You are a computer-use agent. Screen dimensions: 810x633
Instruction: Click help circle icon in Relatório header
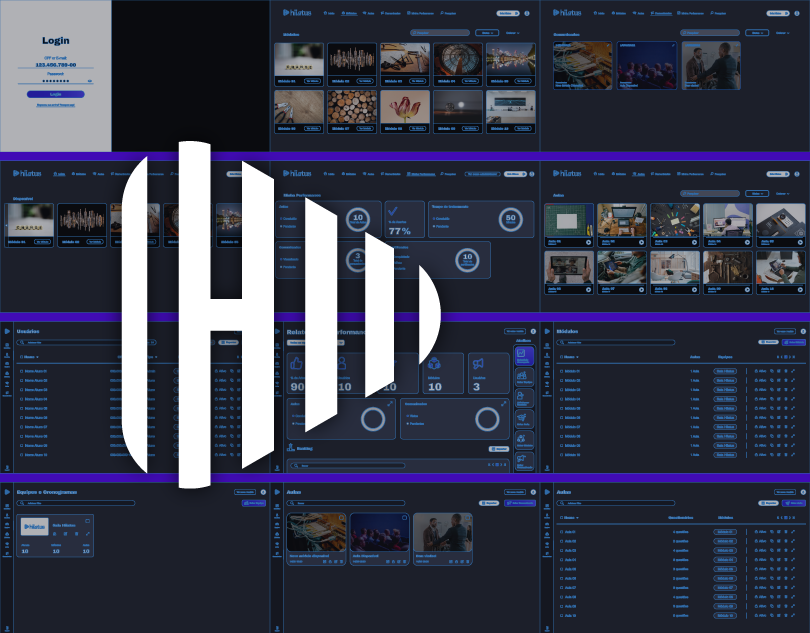(x=533, y=331)
